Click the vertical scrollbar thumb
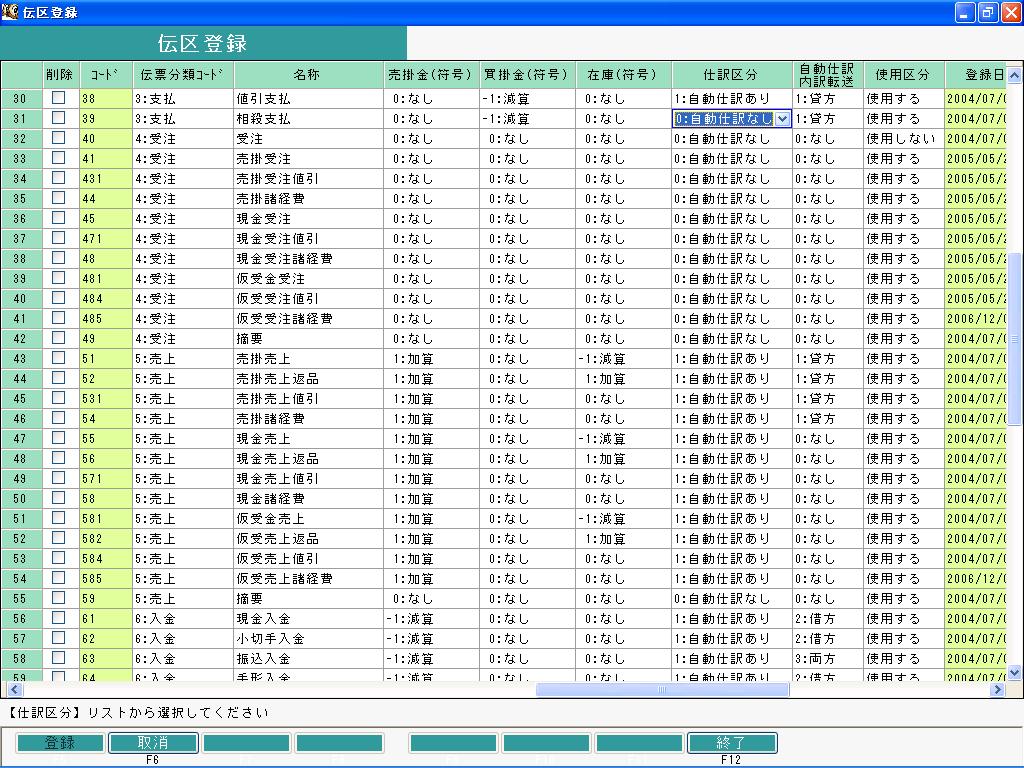Viewport: 1024px width, 768px height. tap(1014, 340)
